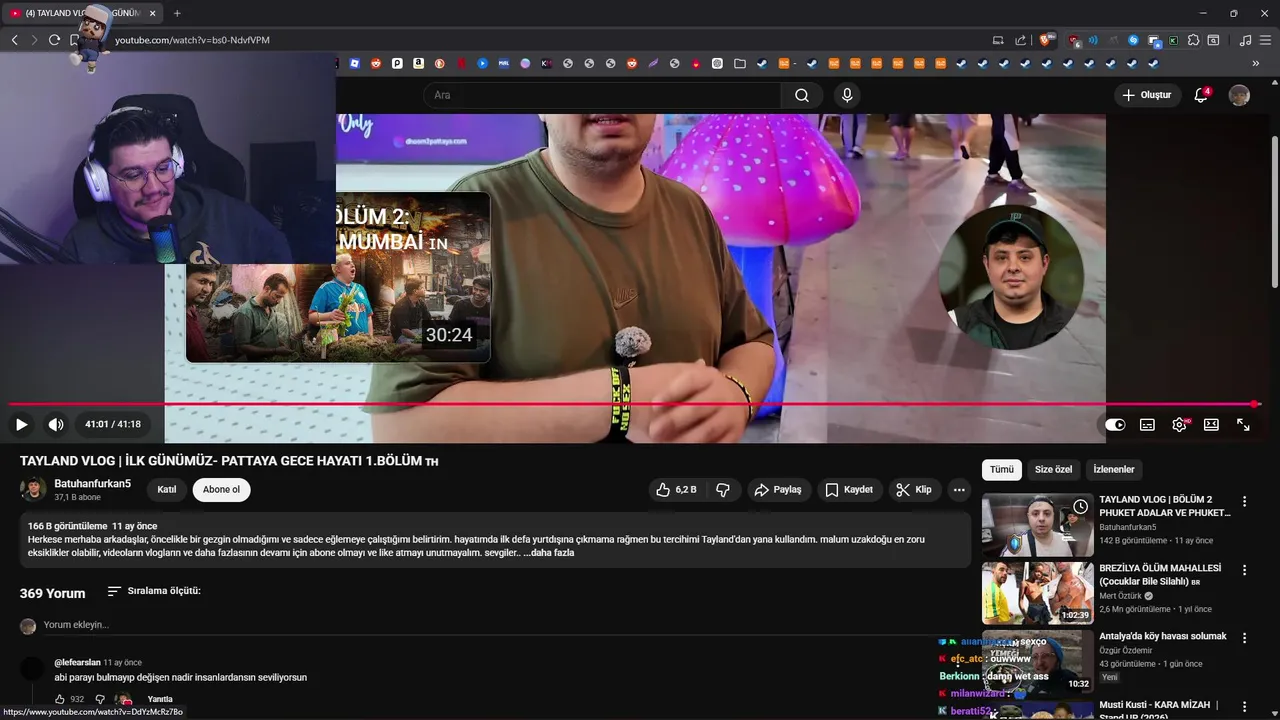Click the video progress bar scrubber
Screen dimensions: 1280x720
(x=1254, y=404)
